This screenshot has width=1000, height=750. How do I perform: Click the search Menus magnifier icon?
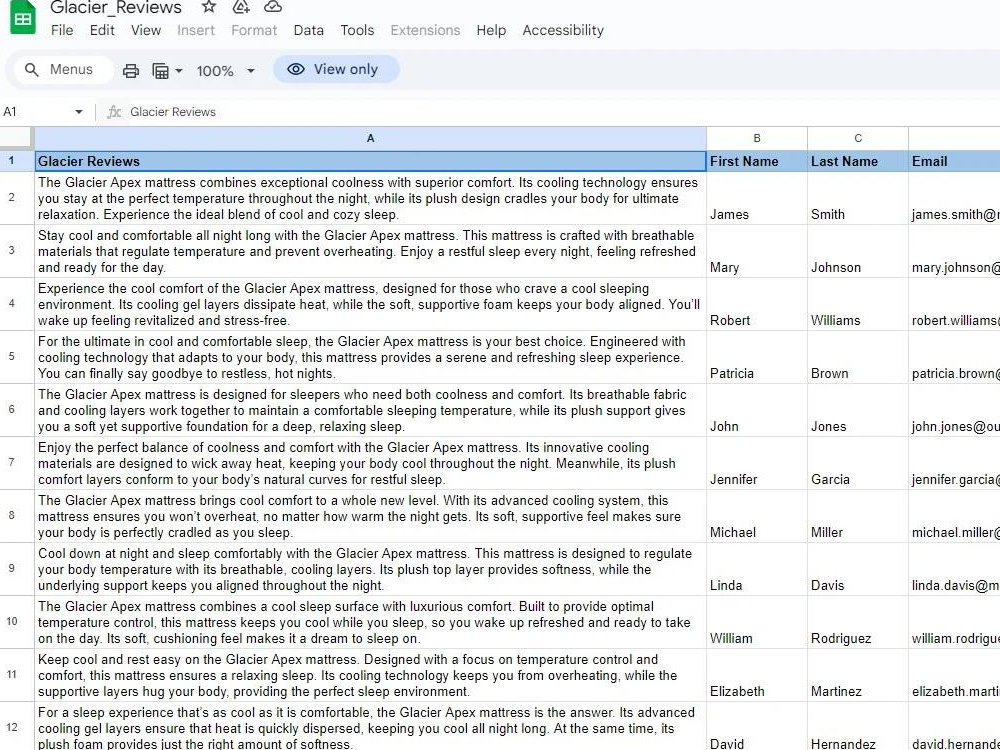(x=31, y=70)
